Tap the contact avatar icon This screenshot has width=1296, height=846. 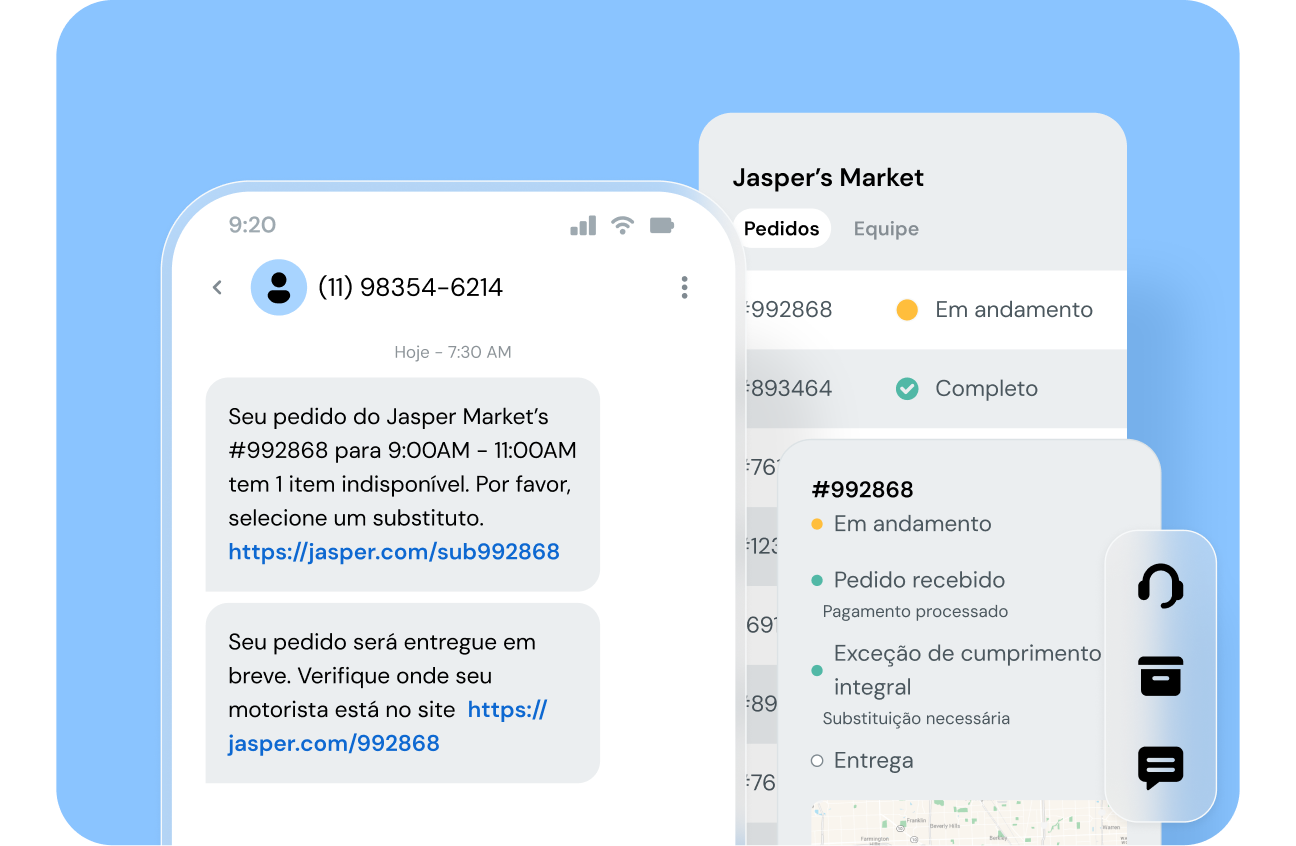point(278,287)
